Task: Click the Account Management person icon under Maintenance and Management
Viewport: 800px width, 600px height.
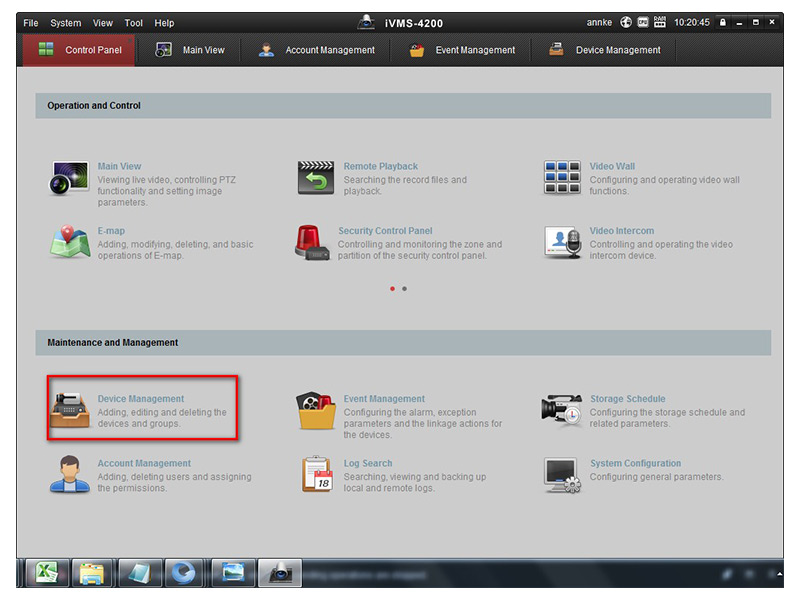Action: pos(70,474)
